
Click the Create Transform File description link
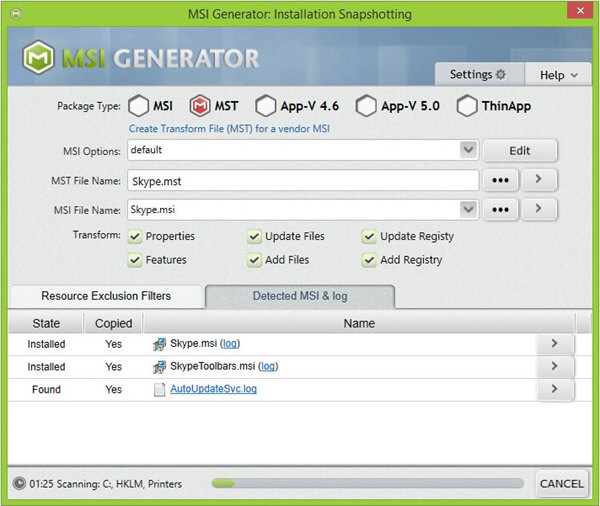tap(229, 129)
